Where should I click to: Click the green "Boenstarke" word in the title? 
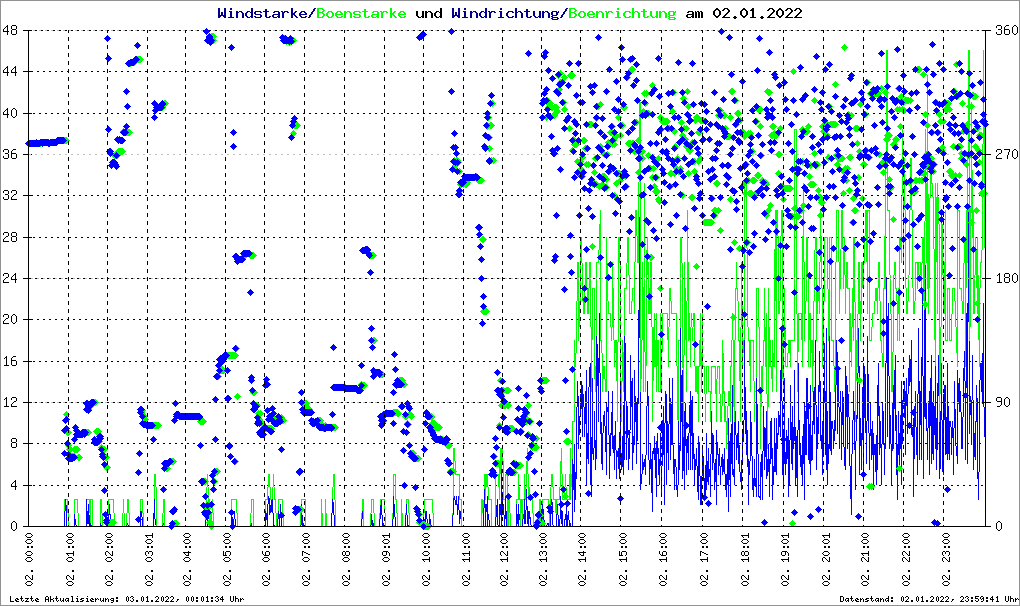point(361,13)
